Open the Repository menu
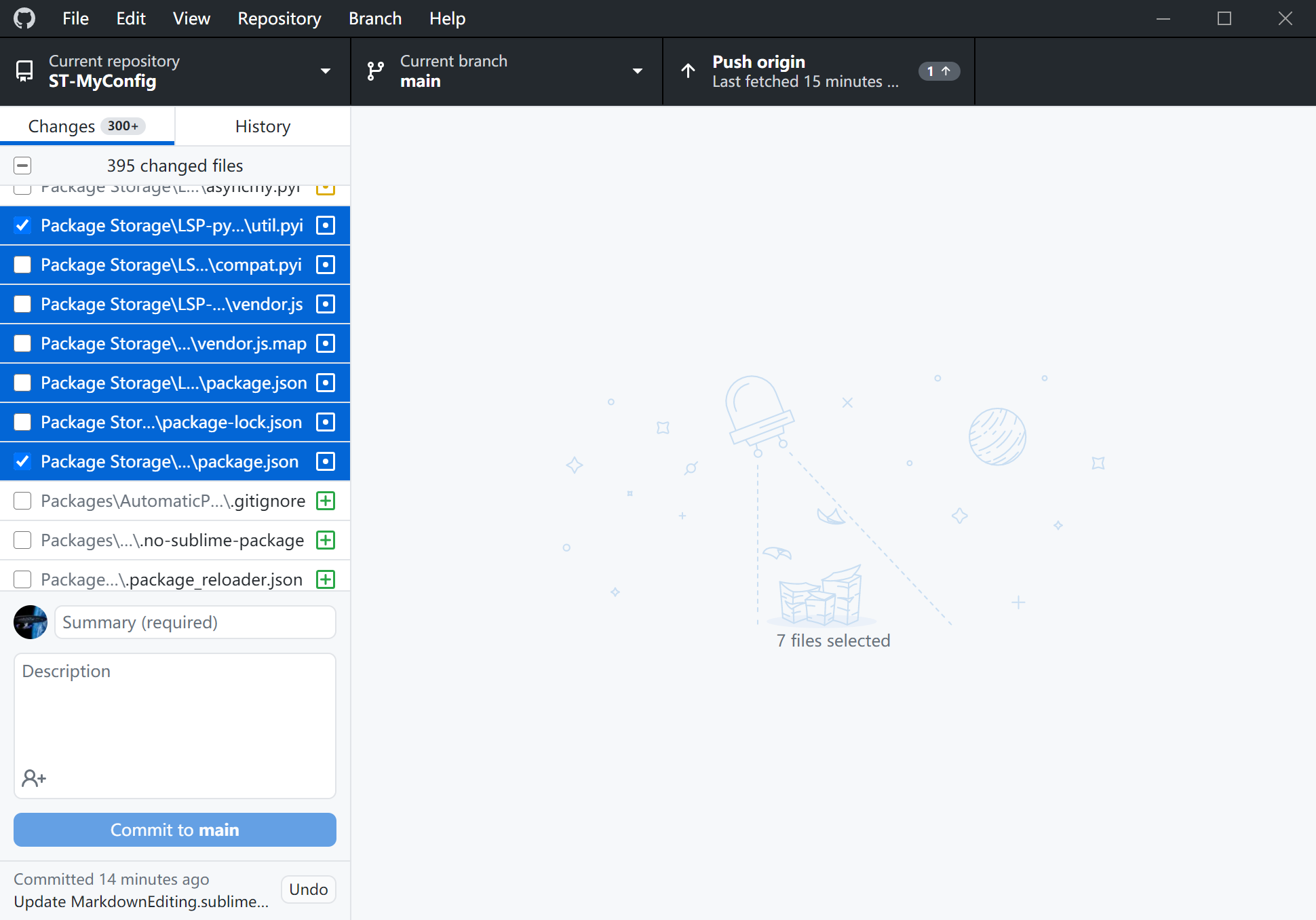Image resolution: width=1316 pixels, height=920 pixels. pos(279,18)
